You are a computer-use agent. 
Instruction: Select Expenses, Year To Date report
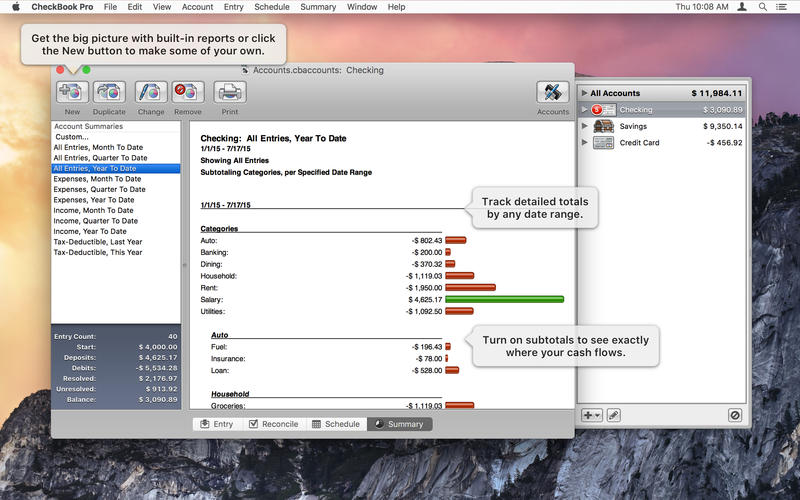pyautogui.click(x=116, y=199)
